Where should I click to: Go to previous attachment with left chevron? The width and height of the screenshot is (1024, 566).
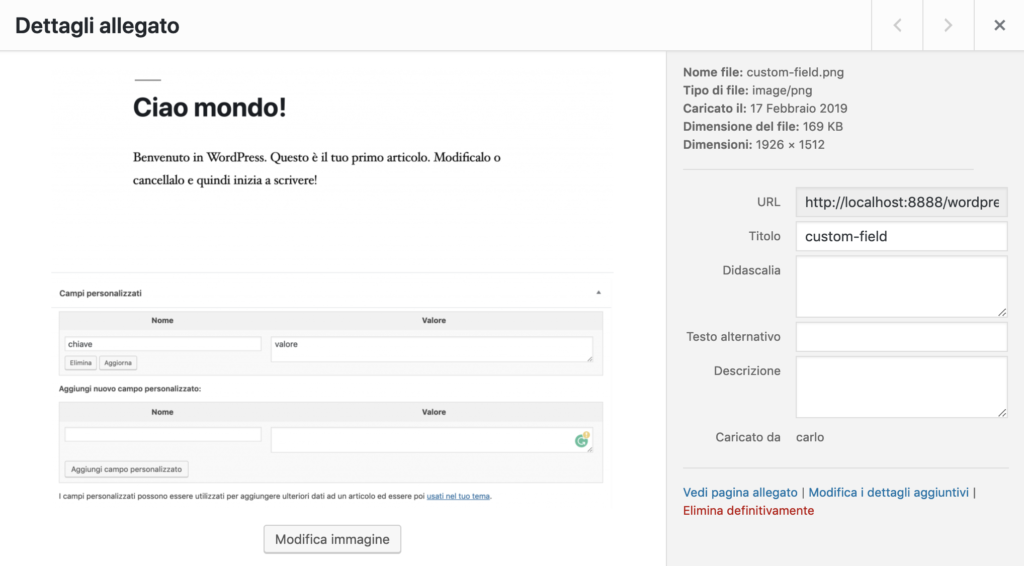(x=897, y=25)
